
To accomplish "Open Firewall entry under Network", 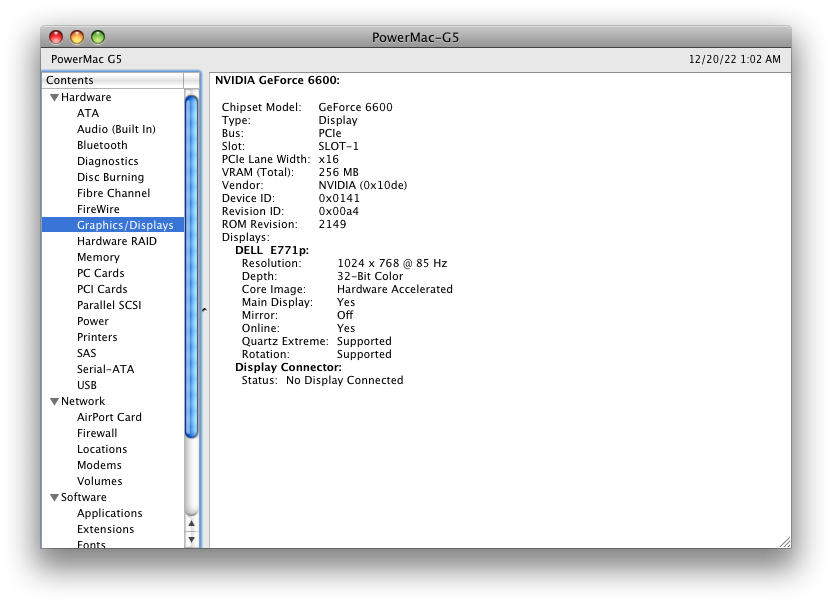I will pos(97,433).
